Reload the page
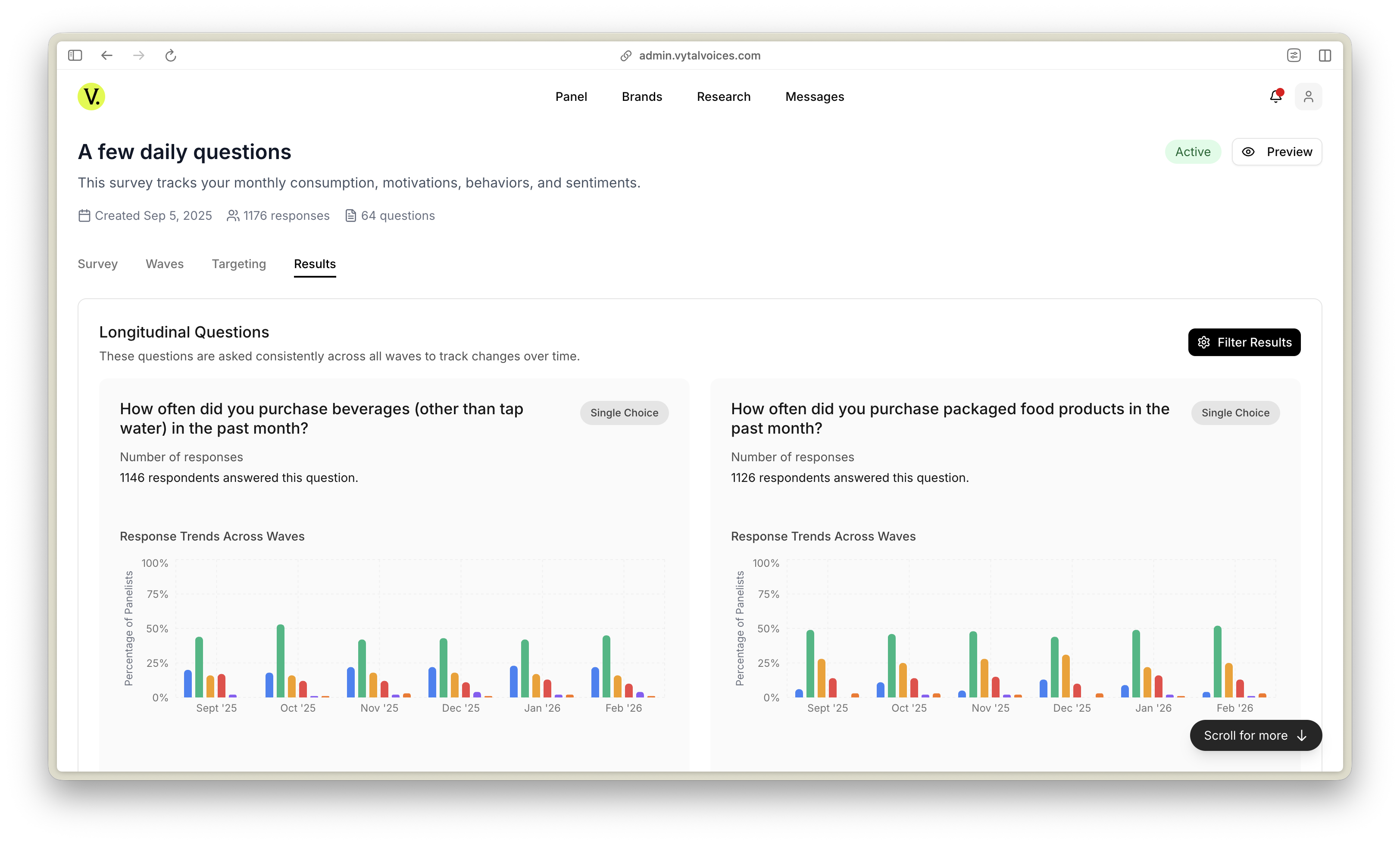Screen dimensions: 1400x844 pyautogui.click(x=170, y=55)
